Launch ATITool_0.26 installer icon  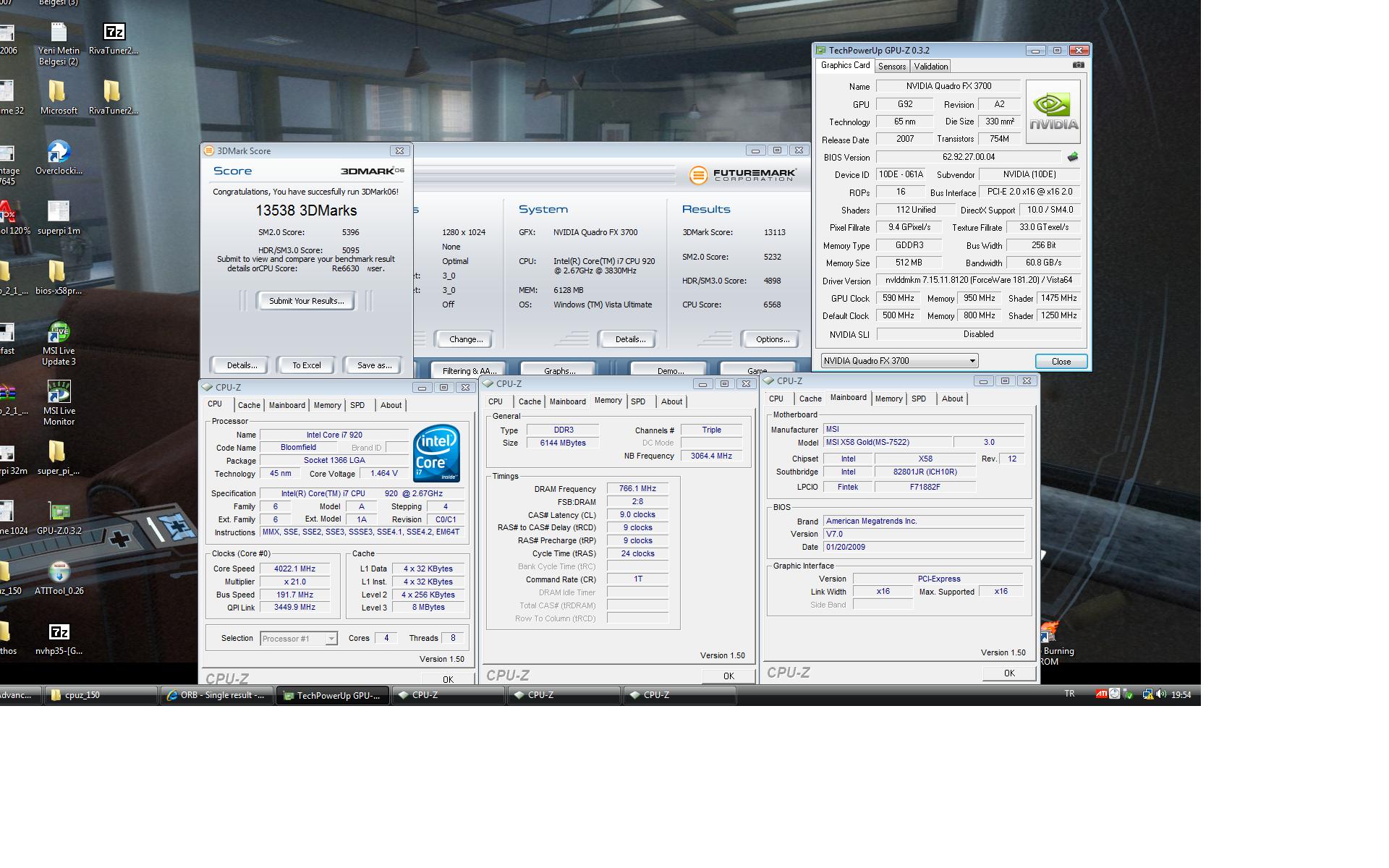click(x=59, y=578)
